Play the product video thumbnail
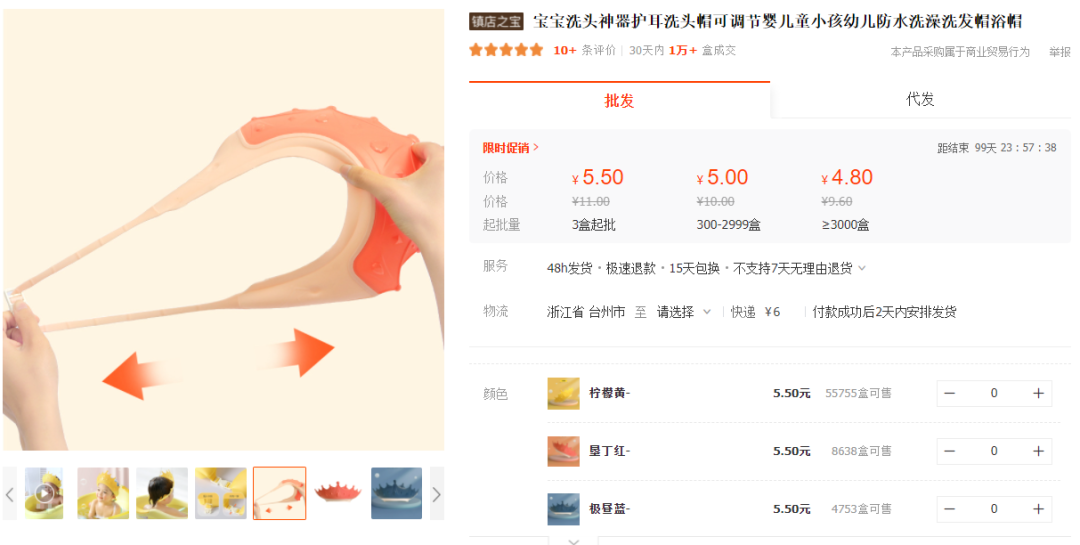This screenshot has width=1080, height=545. pyautogui.click(x=44, y=493)
